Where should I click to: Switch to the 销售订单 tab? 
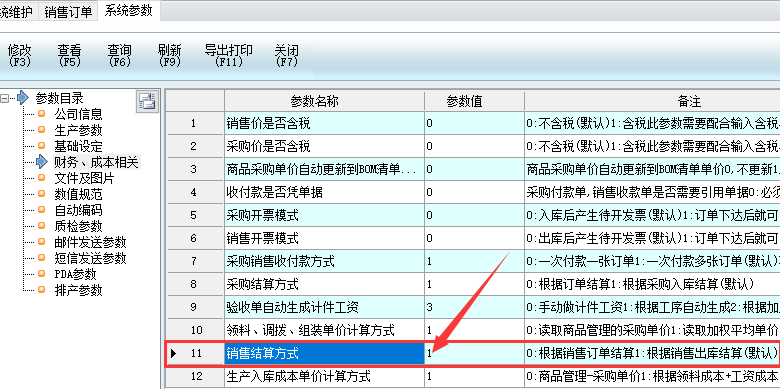click(68, 12)
